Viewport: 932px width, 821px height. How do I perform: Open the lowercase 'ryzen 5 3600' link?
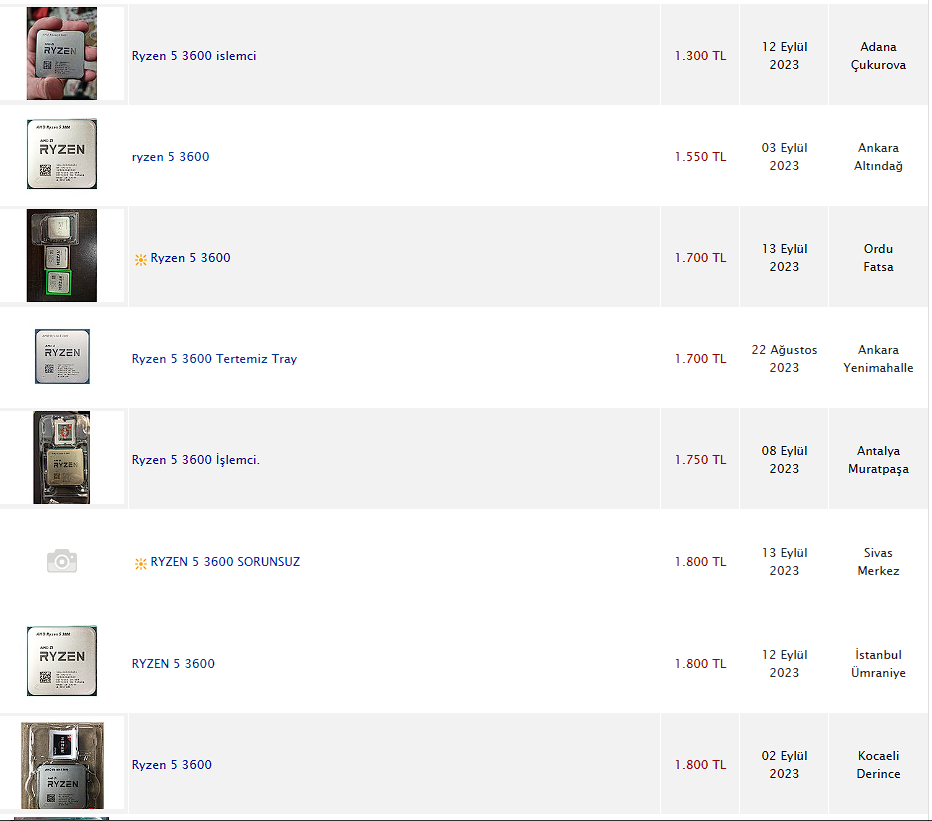tap(171, 157)
